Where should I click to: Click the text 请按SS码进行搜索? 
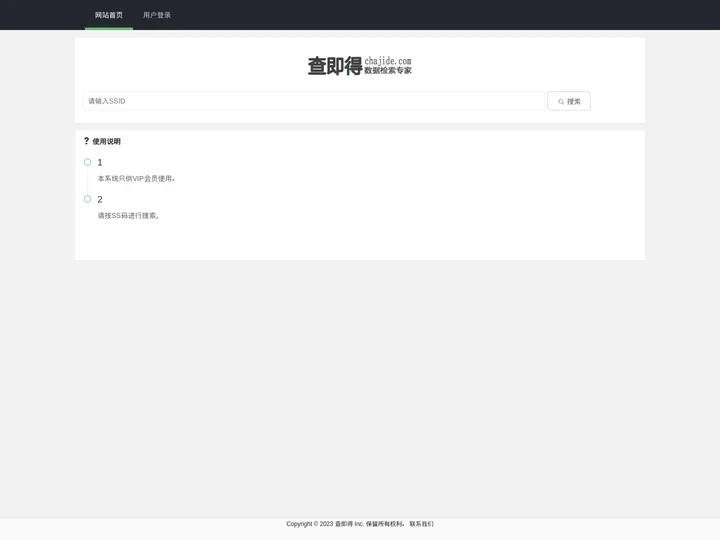(128, 215)
